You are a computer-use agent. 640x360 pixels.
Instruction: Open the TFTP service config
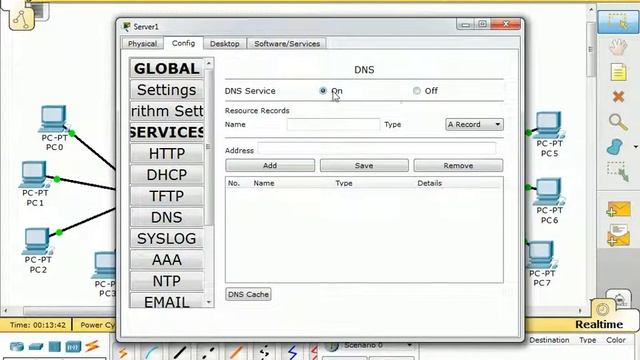pyautogui.click(x=167, y=196)
